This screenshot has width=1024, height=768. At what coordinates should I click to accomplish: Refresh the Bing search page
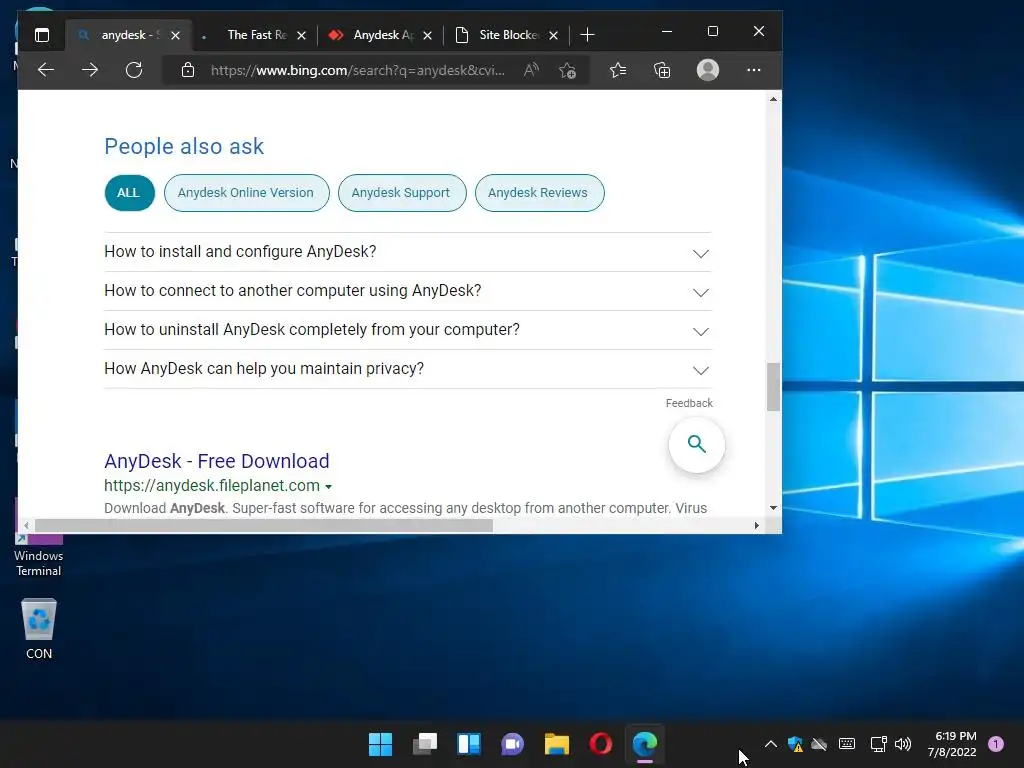tap(134, 70)
